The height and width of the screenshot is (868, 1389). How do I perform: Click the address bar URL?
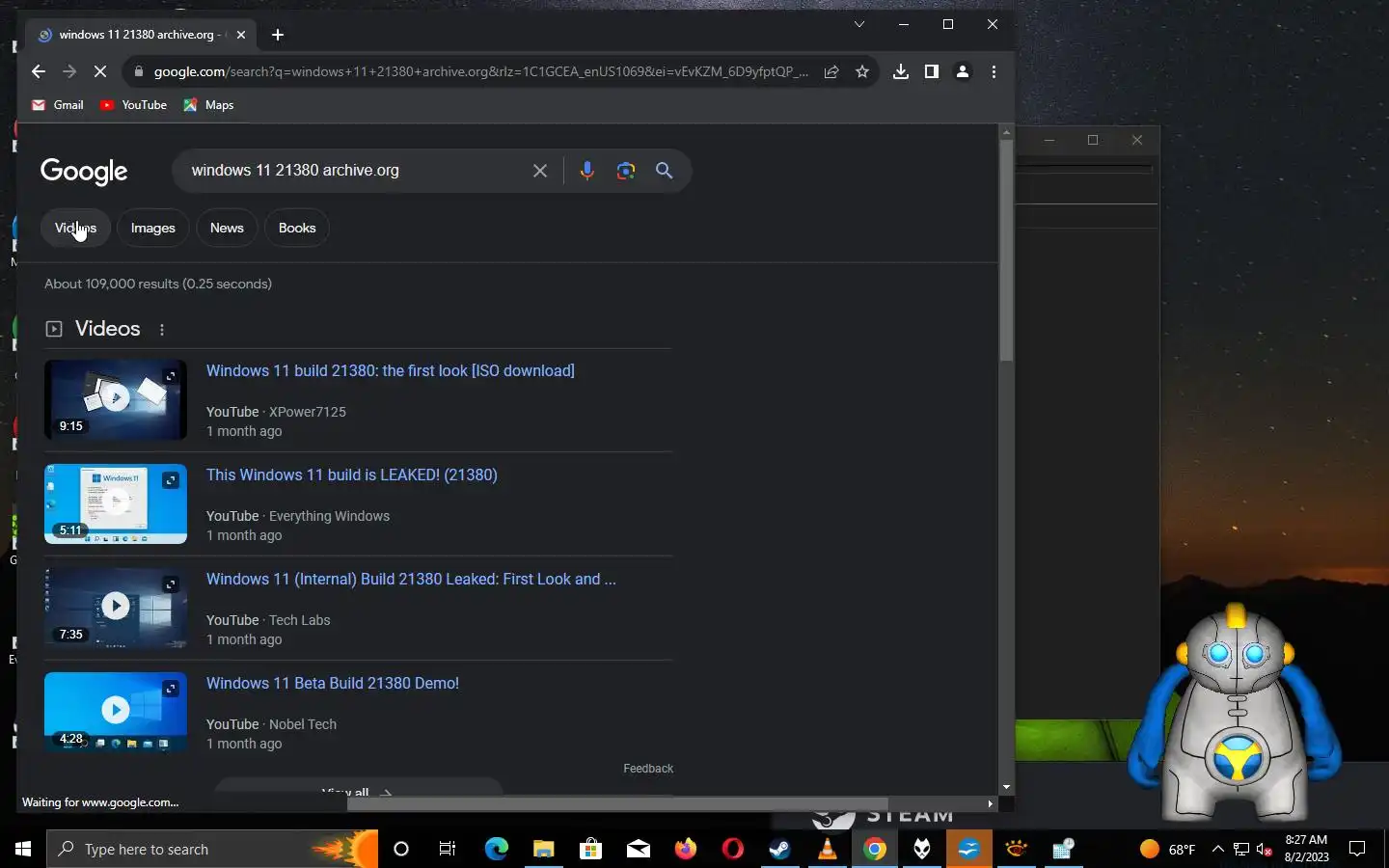point(481,71)
